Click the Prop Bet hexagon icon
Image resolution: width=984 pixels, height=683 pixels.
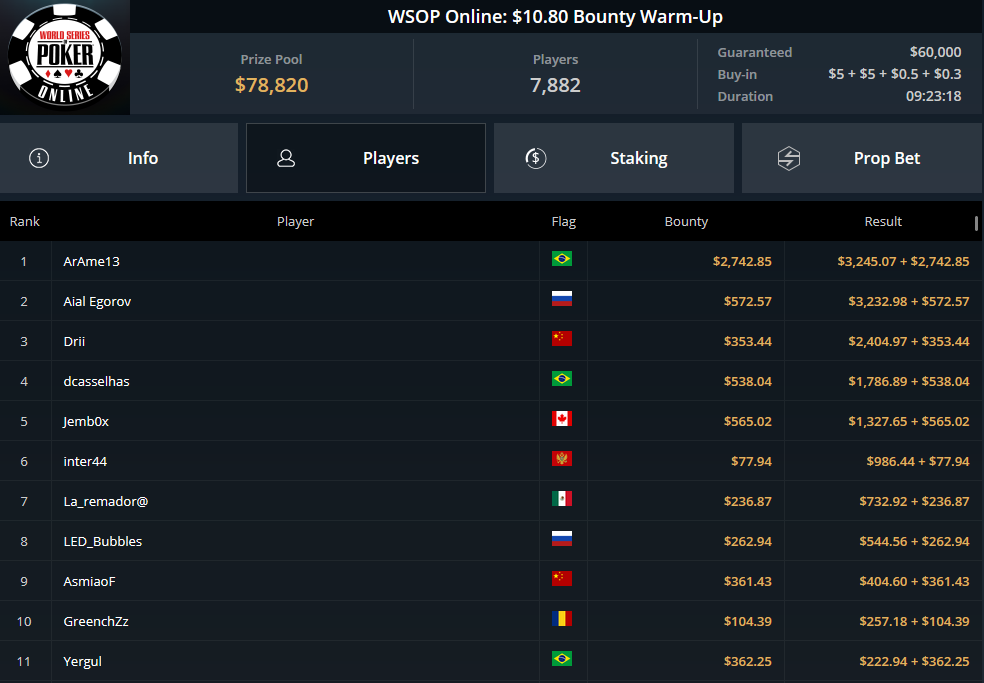click(789, 158)
